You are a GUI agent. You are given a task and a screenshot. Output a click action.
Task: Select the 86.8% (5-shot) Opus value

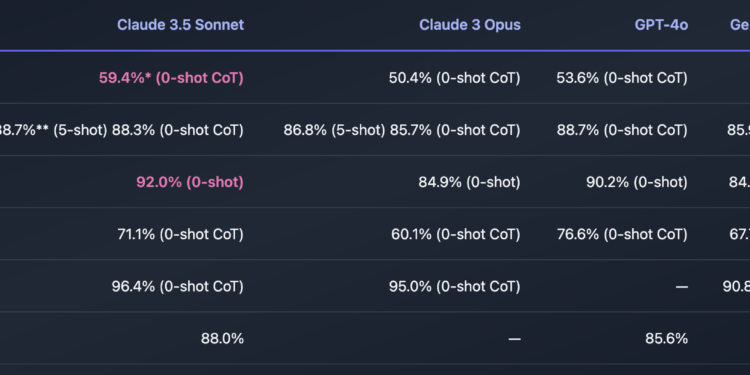[x=334, y=130]
